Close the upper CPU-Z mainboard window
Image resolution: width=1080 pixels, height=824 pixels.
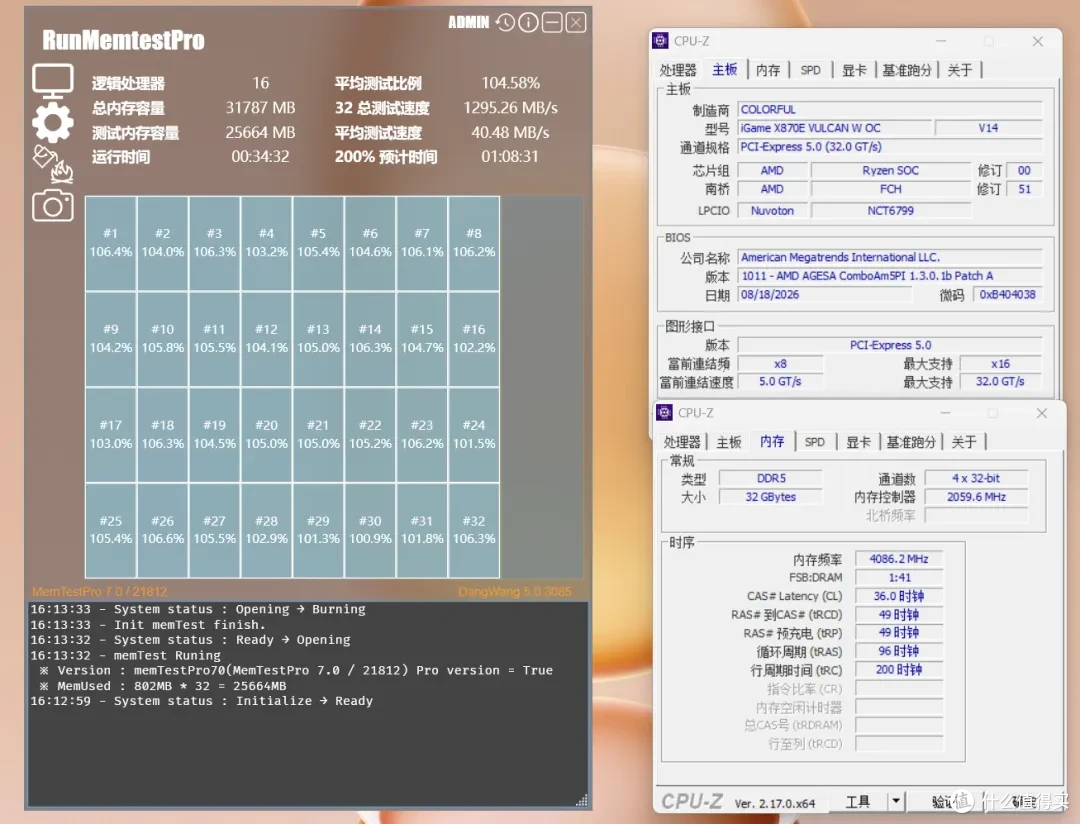[x=1038, y=41]
